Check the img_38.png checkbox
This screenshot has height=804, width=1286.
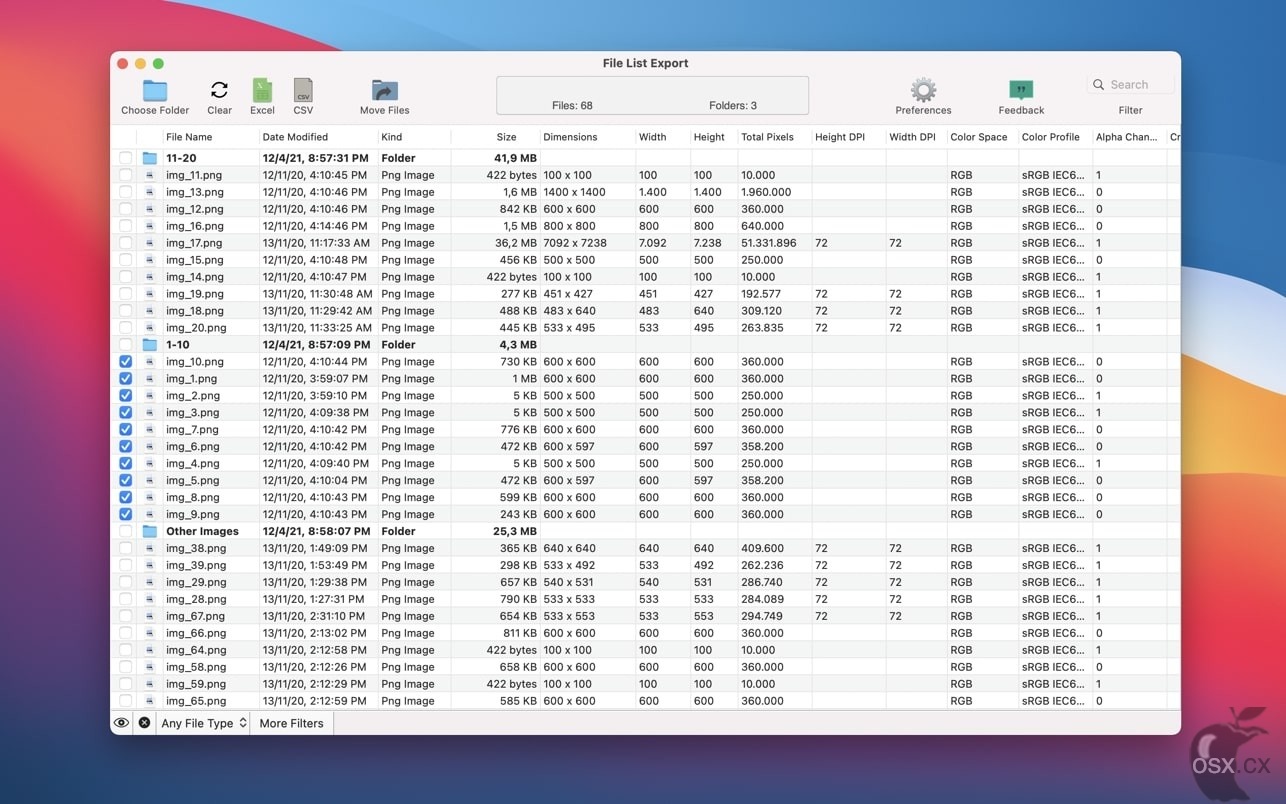pos(125,549)
